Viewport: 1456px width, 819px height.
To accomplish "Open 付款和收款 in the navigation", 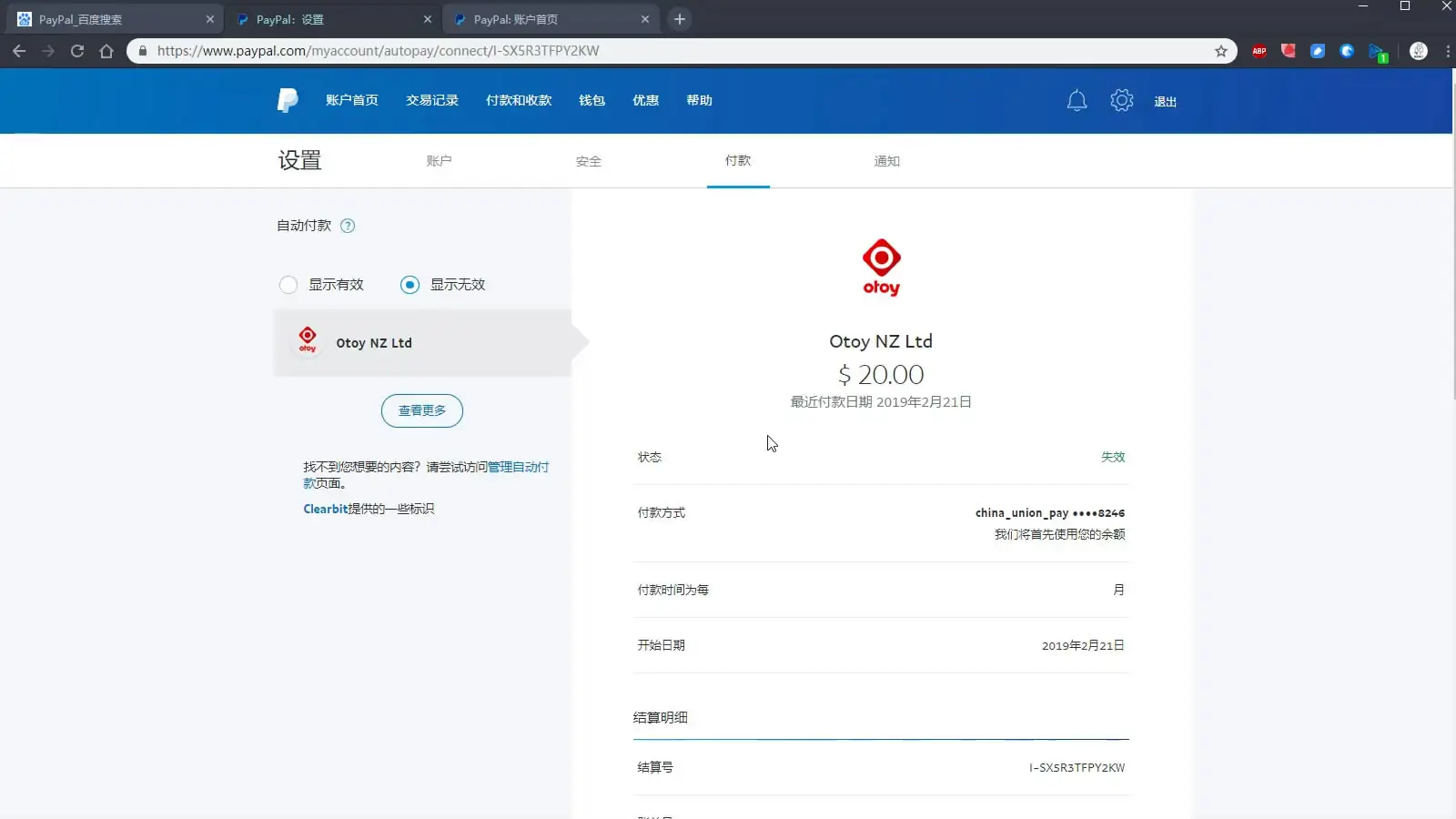I will tap(519, 100).
